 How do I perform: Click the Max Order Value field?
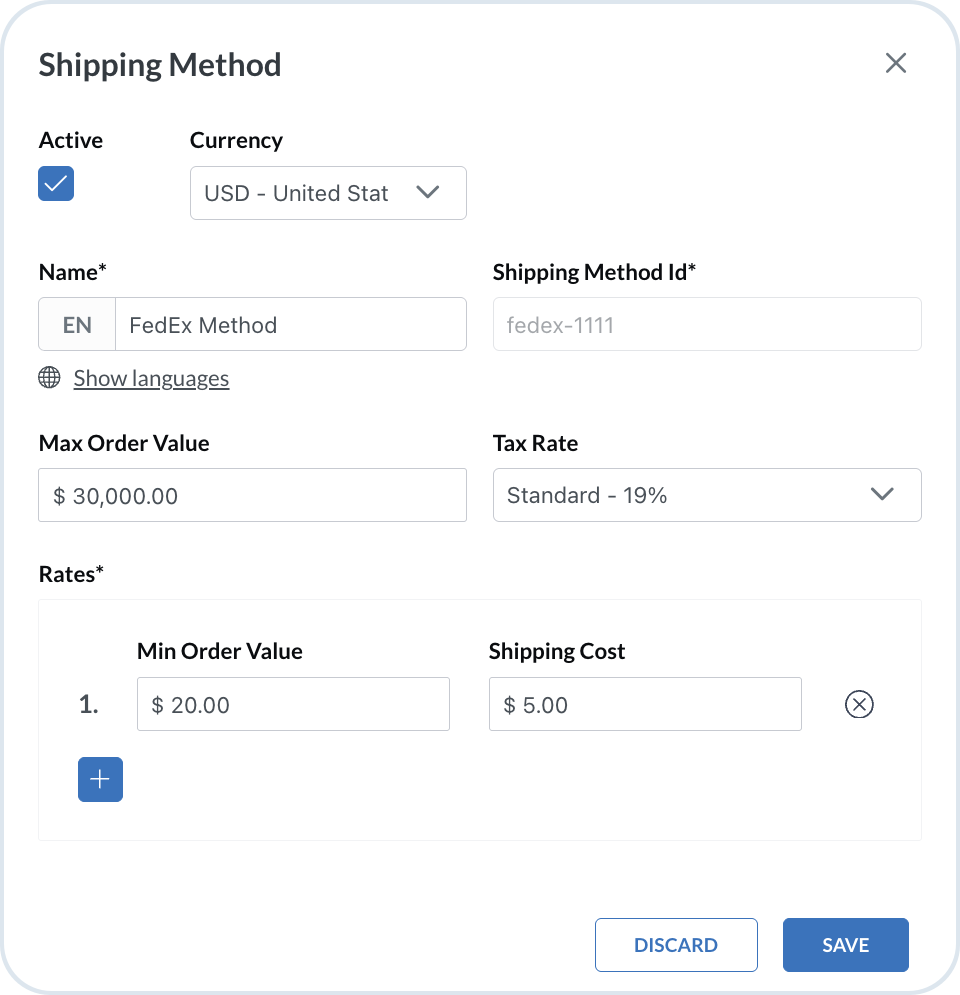(252, 495)
